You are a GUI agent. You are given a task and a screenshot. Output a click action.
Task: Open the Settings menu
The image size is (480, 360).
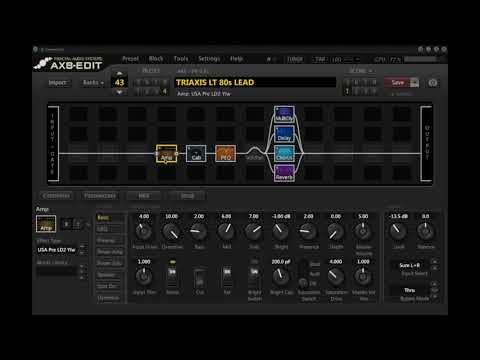pyautogui.click(x=209, y=59)
